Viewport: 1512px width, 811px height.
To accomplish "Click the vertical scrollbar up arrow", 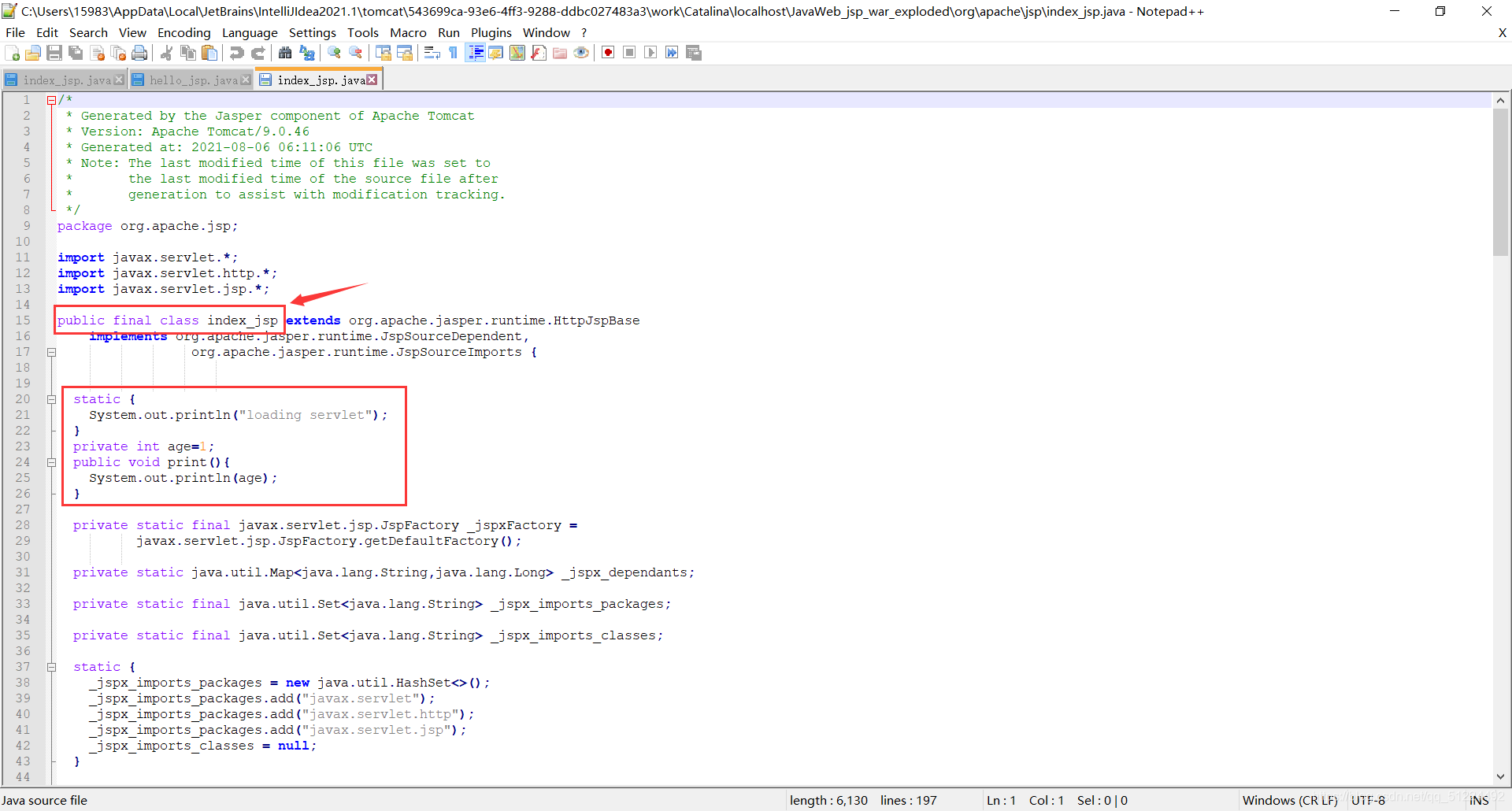I will (x=1500, y=100).
